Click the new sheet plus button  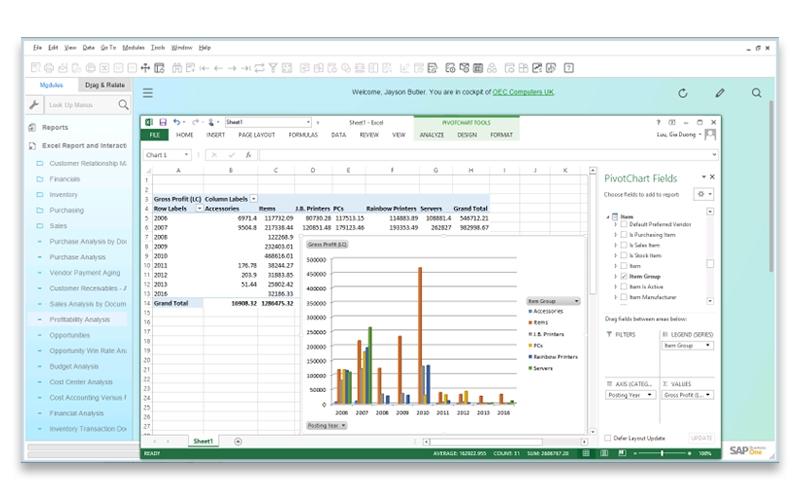[x=238, y=441]
